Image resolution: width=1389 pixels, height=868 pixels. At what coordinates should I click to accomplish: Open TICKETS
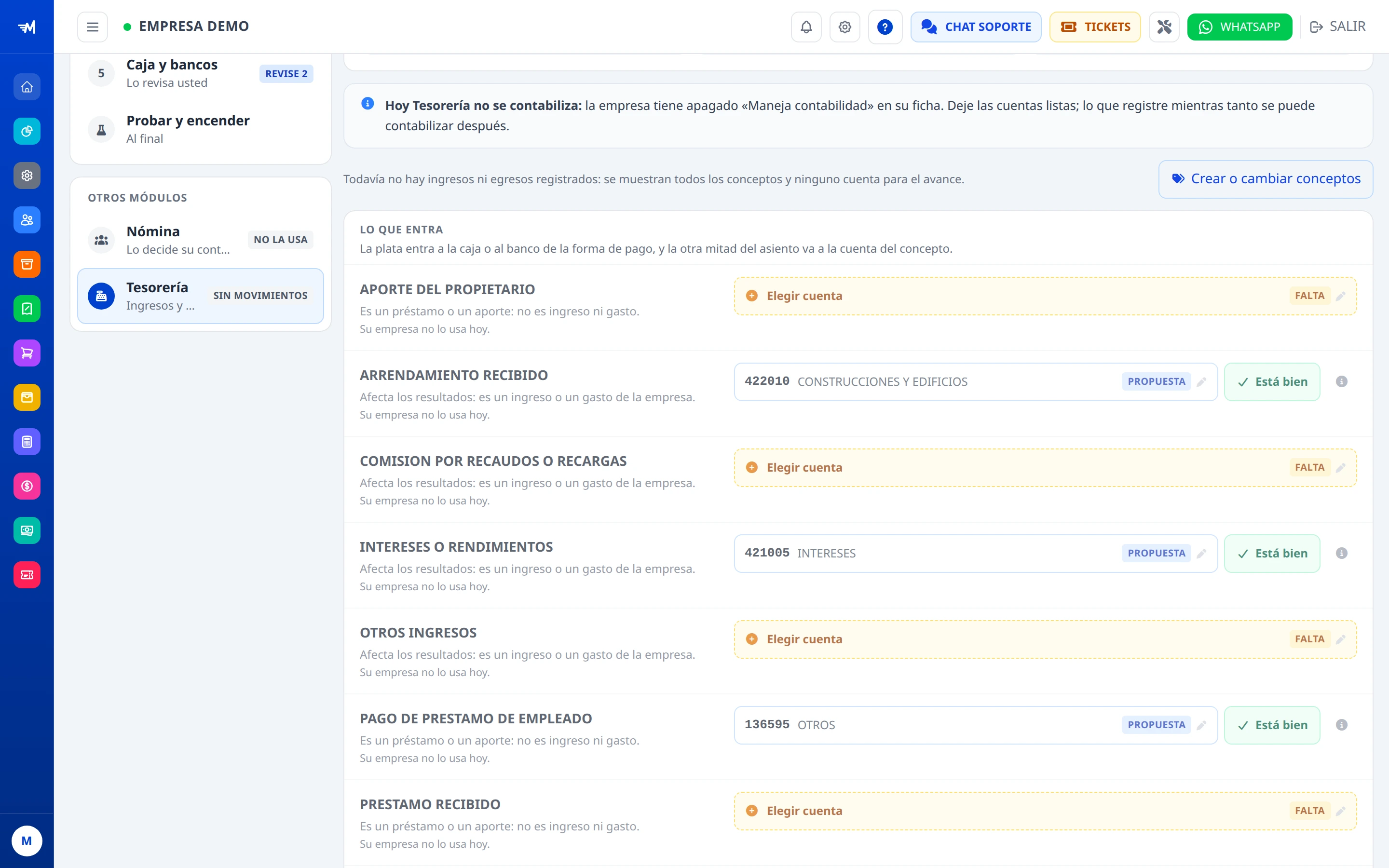[x=1095, y=27]
